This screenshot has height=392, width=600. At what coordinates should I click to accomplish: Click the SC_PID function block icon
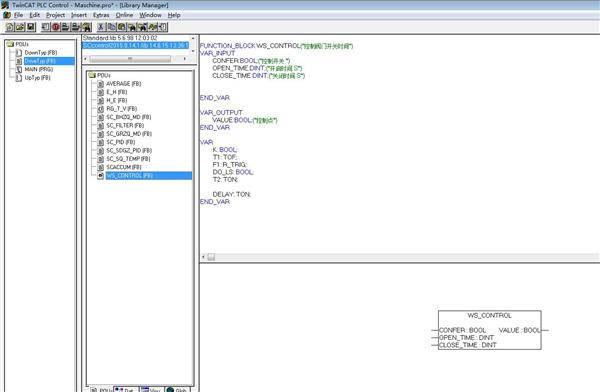(101, 142)
